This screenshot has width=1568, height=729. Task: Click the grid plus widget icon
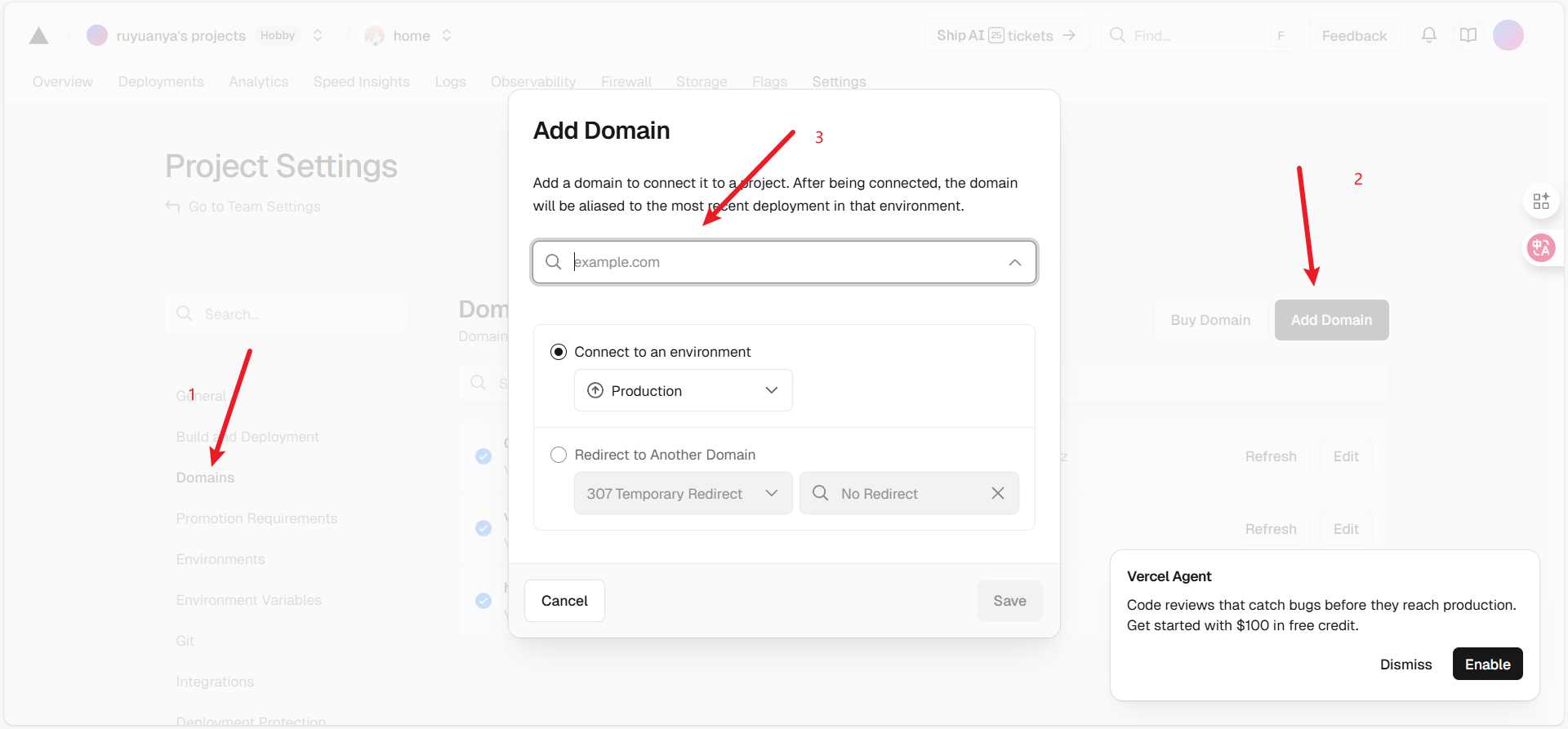[x=1540, y=201]
